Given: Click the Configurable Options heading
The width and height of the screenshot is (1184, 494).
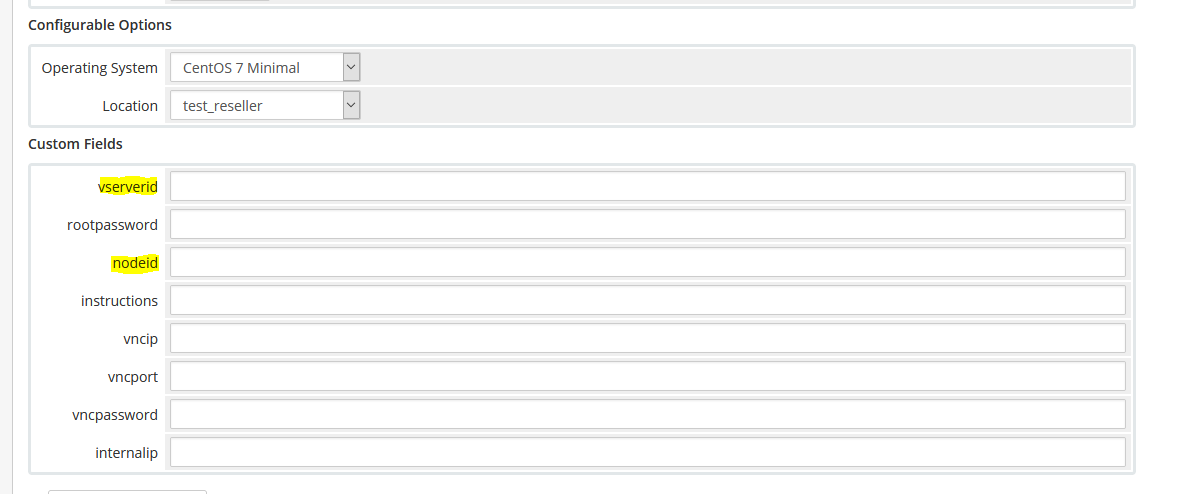Looking at the screenshot, I should click(99, 25).
